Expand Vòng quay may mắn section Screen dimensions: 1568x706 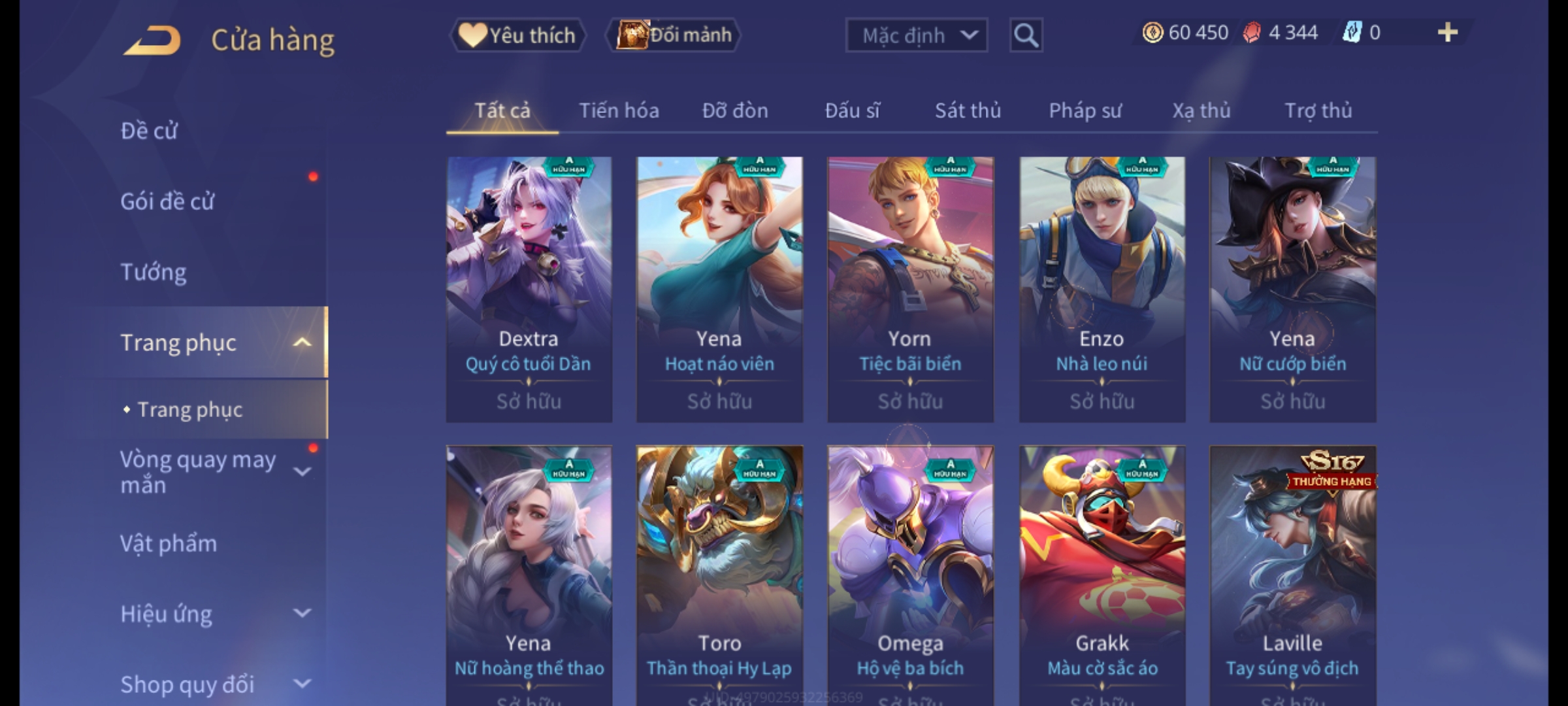(x=302, y=472)
